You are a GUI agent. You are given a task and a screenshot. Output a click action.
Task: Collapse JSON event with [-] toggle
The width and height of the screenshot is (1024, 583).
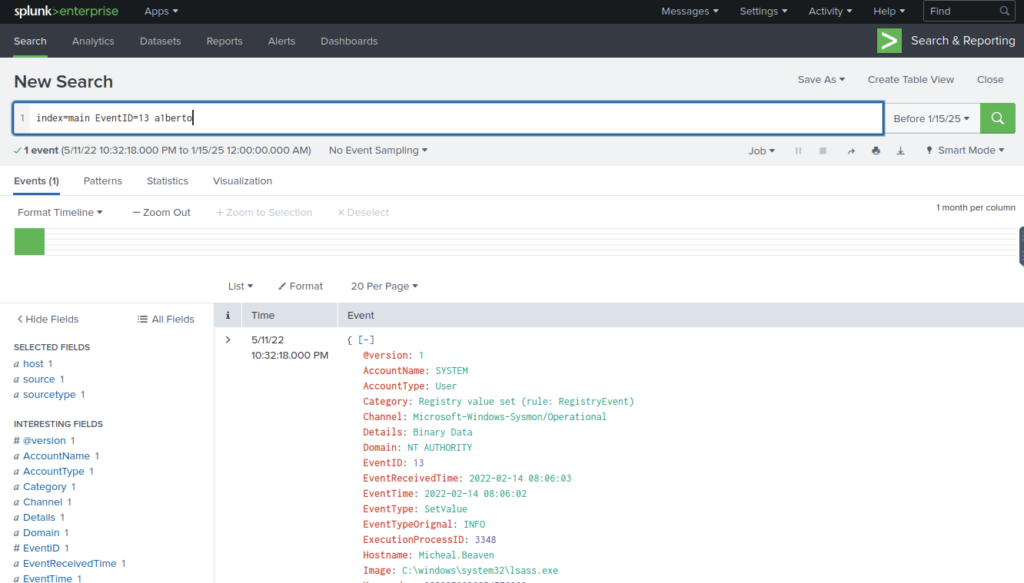coord(366,339)
